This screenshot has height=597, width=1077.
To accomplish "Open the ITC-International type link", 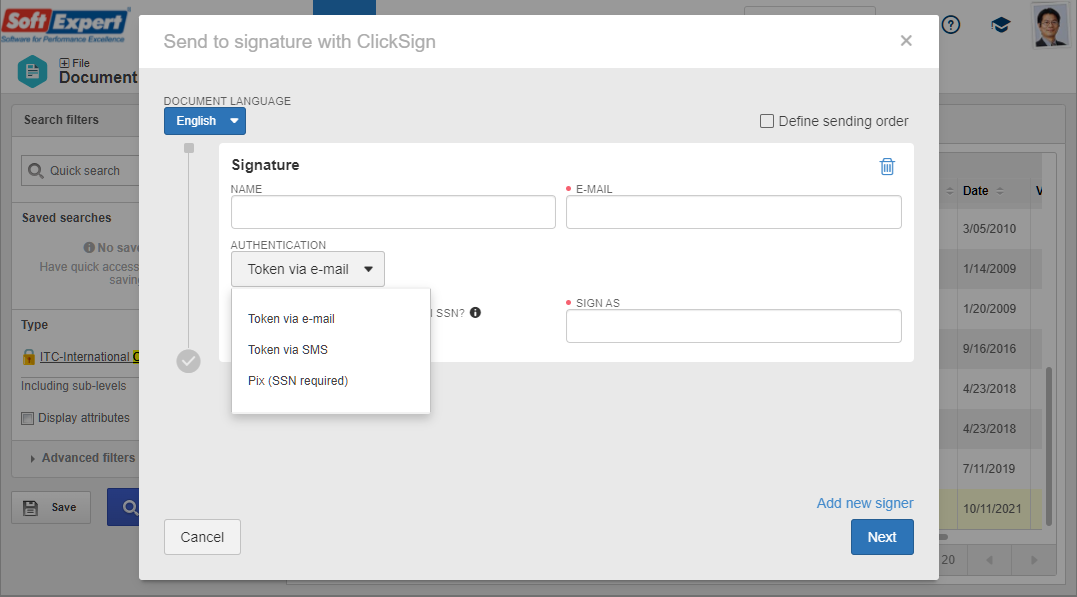I will 89,357.
